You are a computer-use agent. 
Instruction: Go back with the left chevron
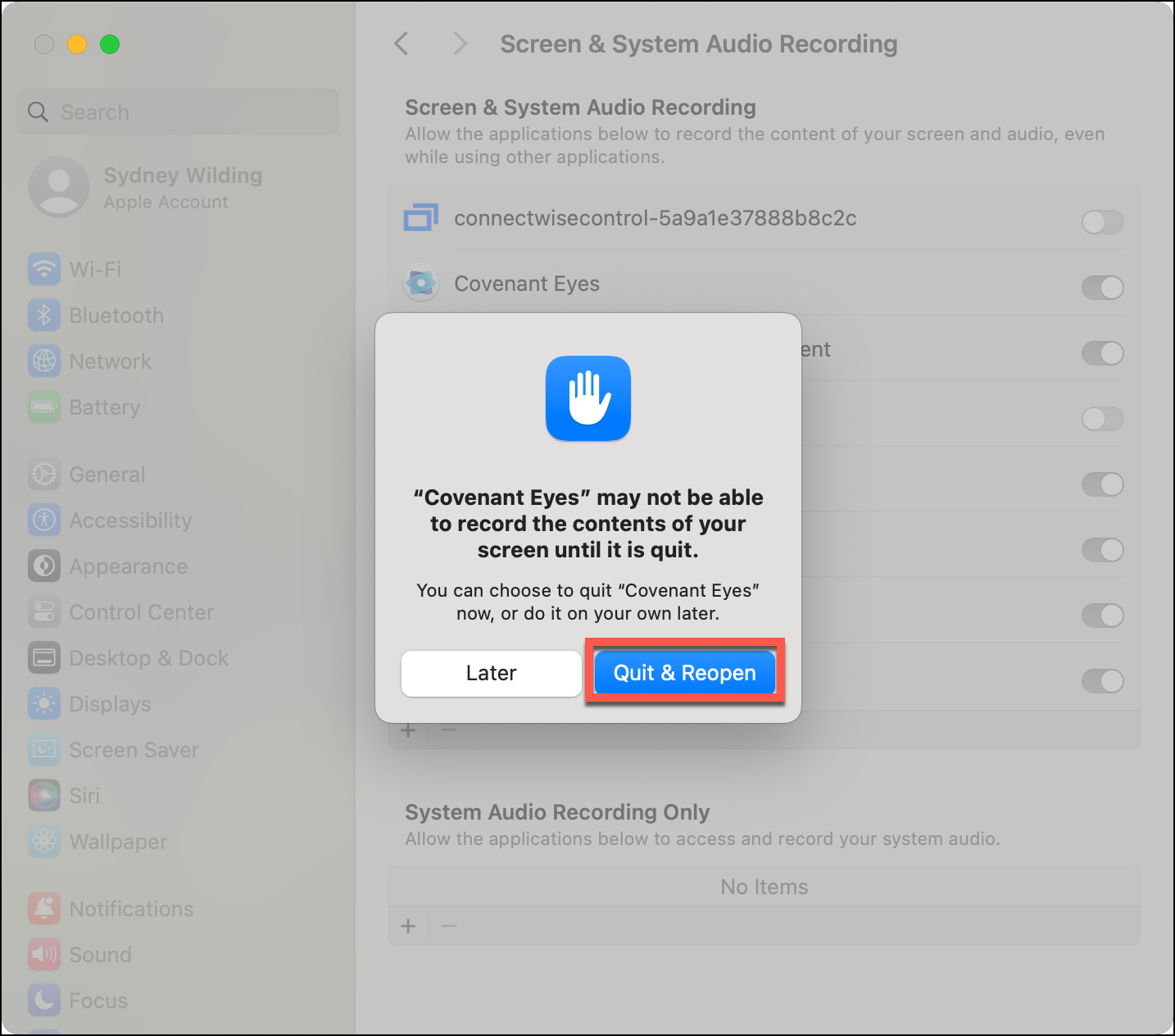[401, 43]
